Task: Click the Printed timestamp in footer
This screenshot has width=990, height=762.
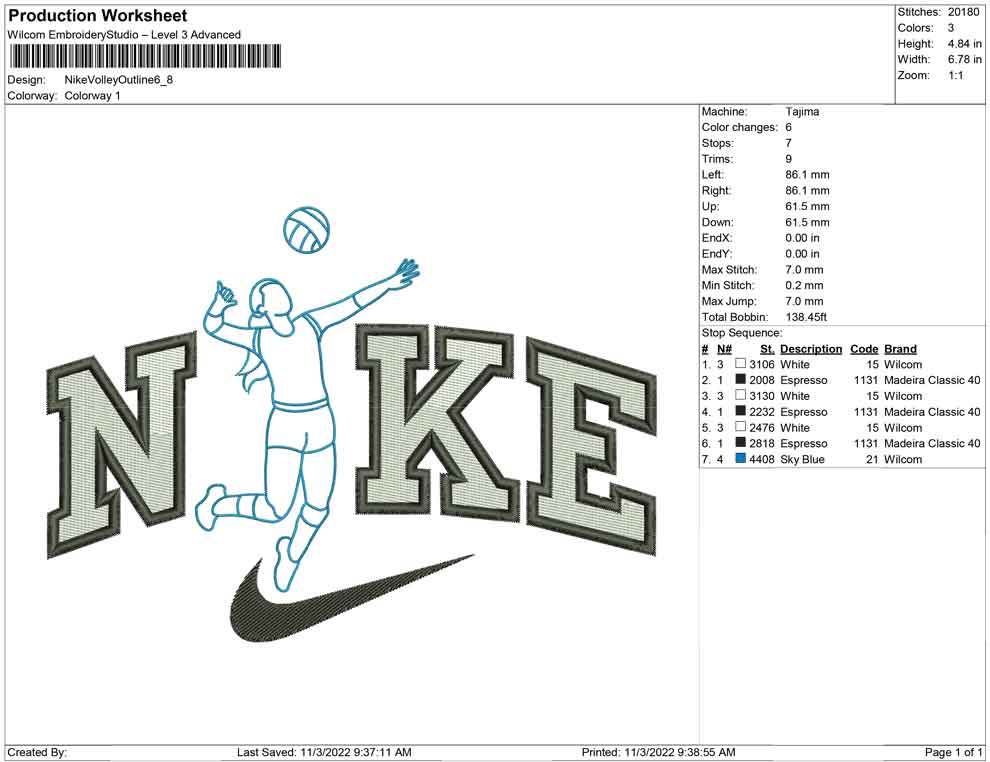Action: (x=658, y=752)
